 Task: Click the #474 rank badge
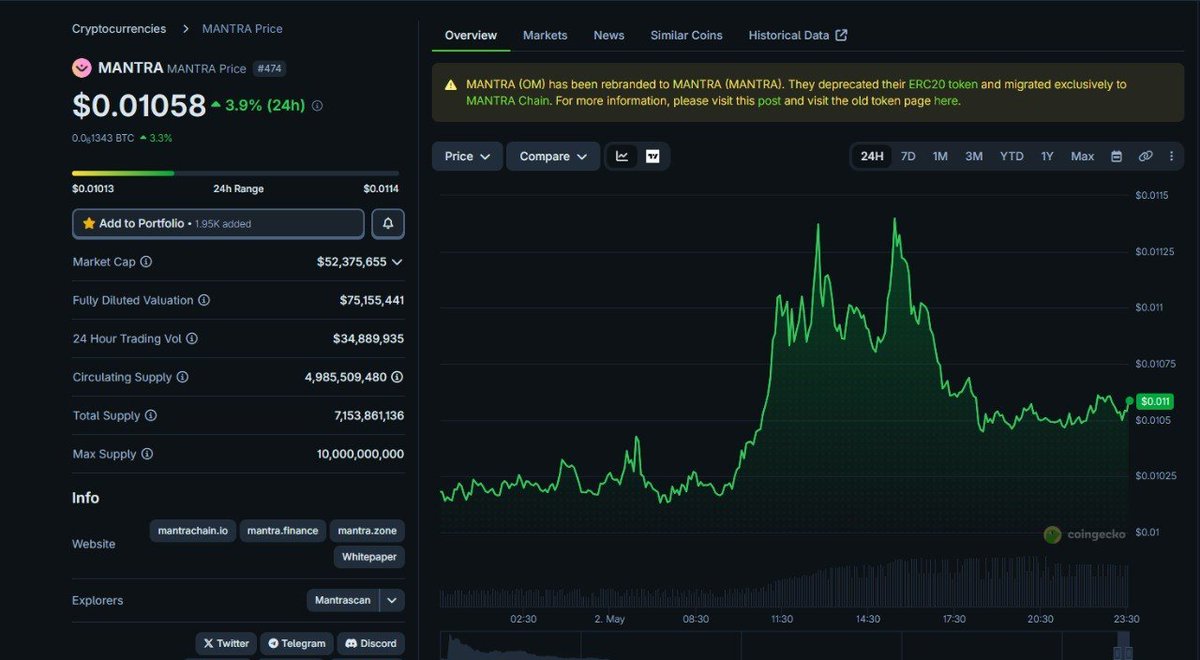coord(267,68)
